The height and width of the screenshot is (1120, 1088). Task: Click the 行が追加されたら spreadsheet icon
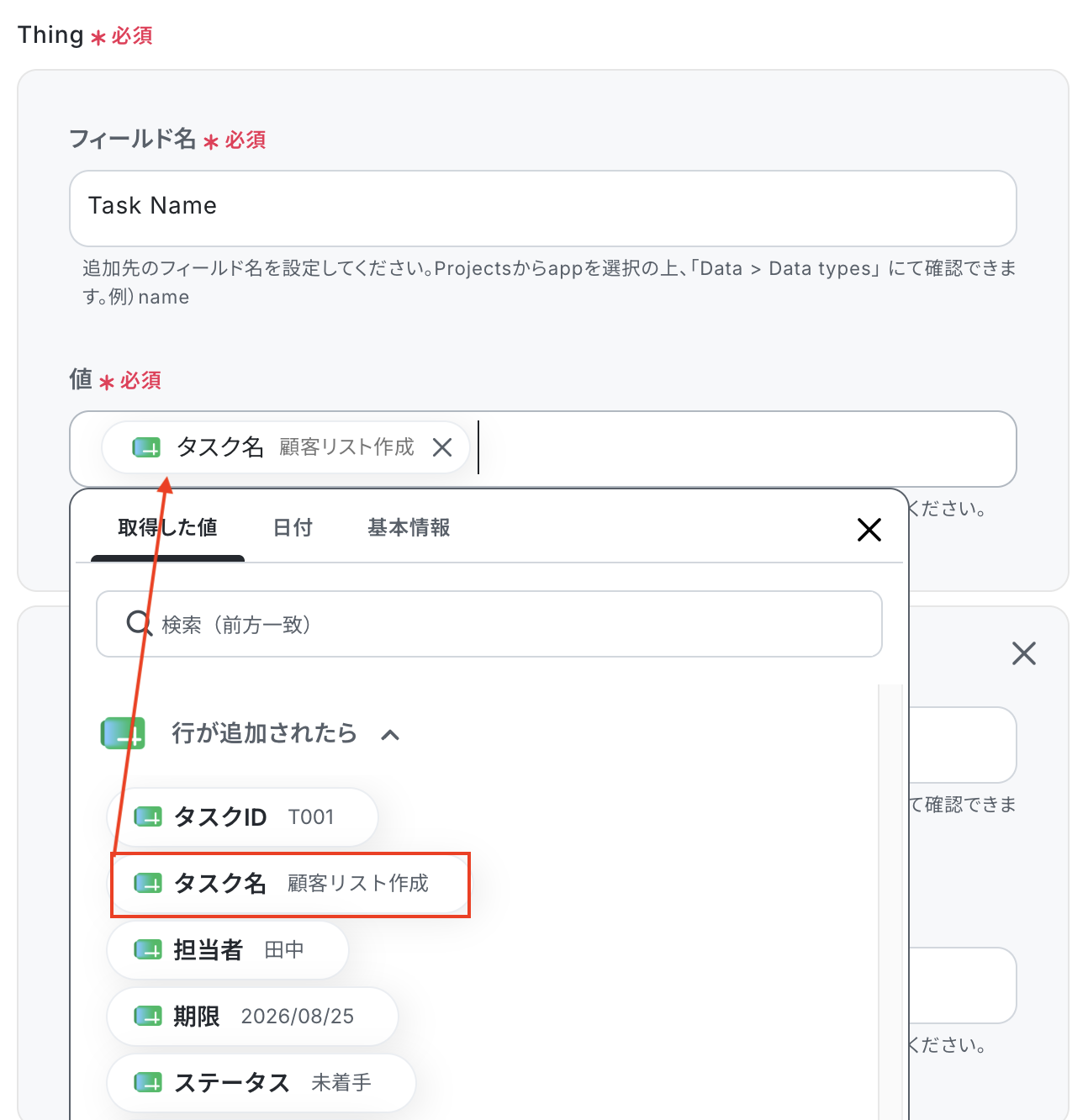(x=123, y=733)
